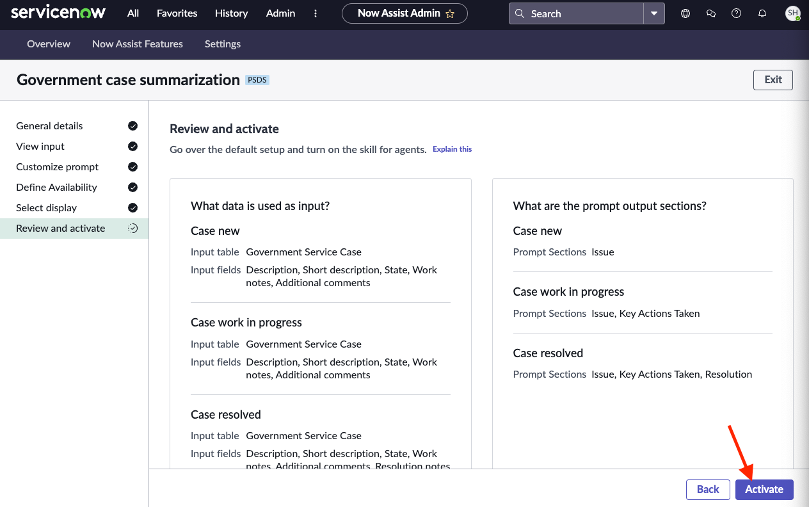Go to View input step
The image size is (810, 508).
(x=40, y=146)
